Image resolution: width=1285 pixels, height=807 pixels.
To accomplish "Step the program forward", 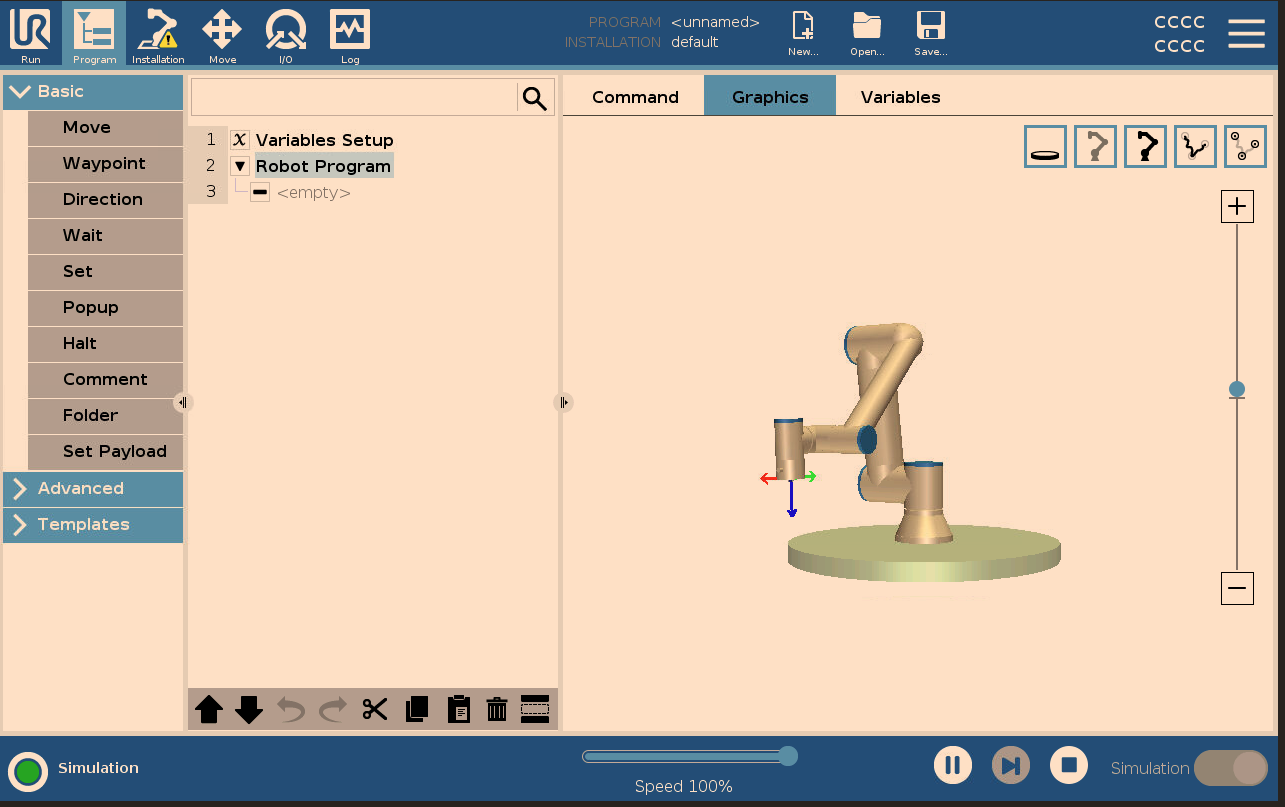I will tap(1011, 765).
